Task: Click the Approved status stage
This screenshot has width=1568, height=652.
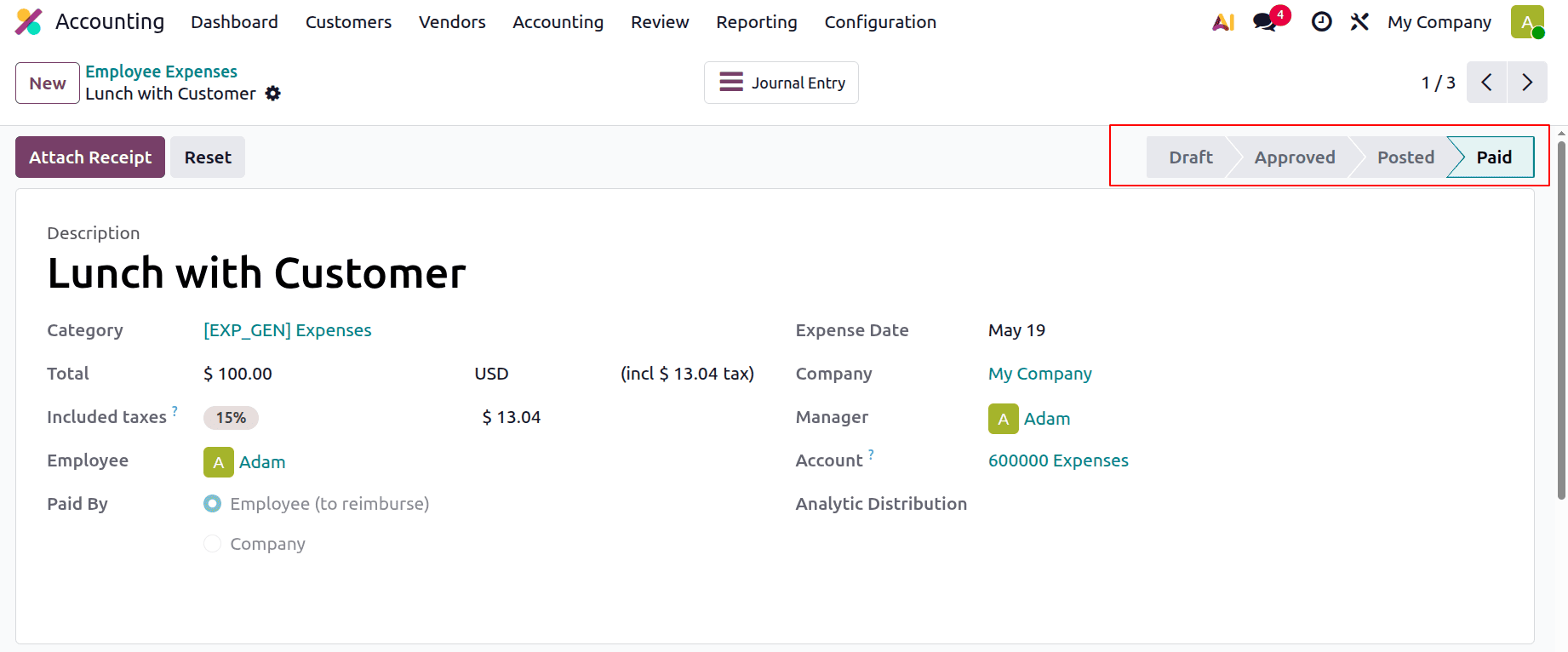Action: coord(1295,157)
